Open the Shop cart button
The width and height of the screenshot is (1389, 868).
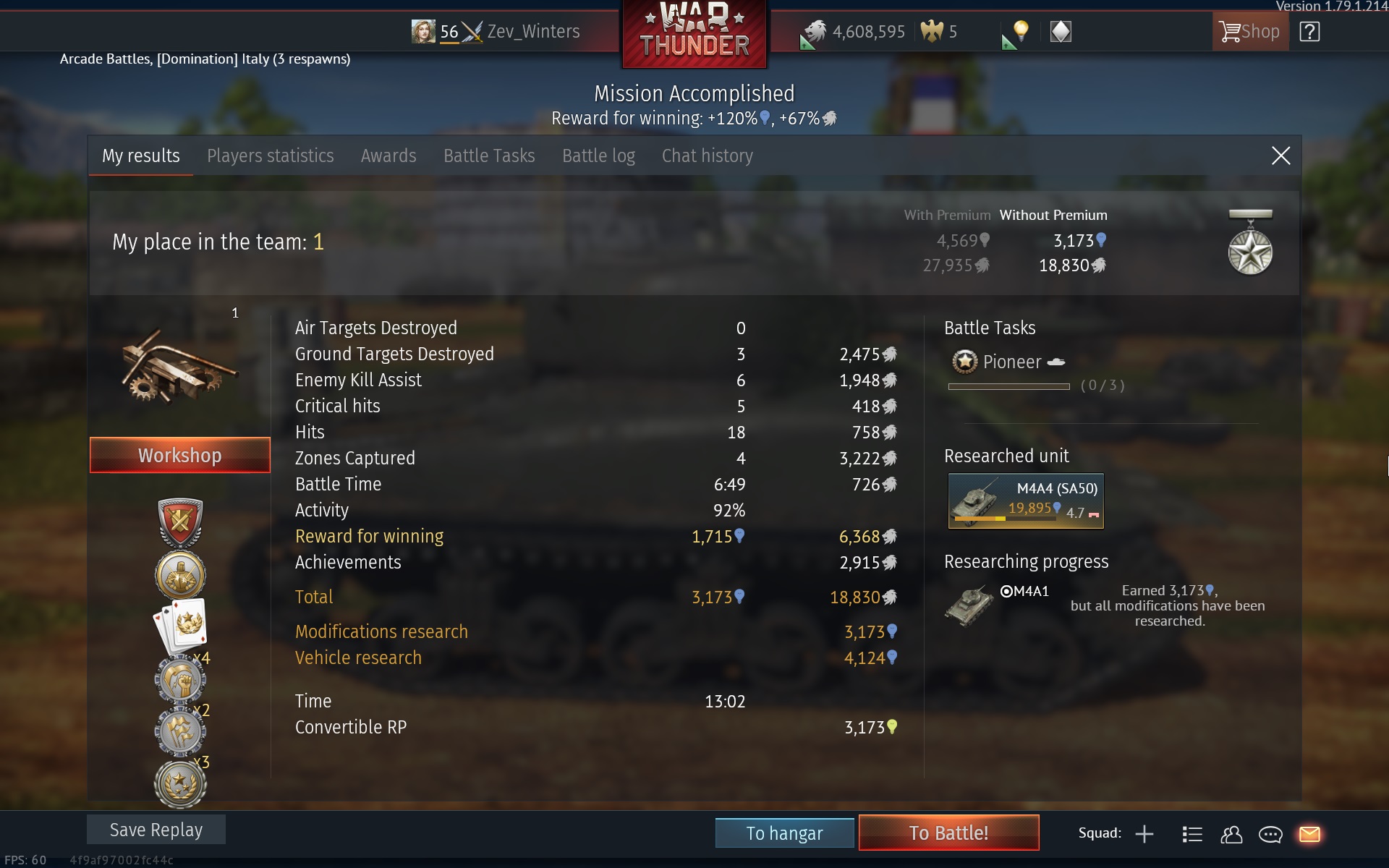pos(1250,32)
